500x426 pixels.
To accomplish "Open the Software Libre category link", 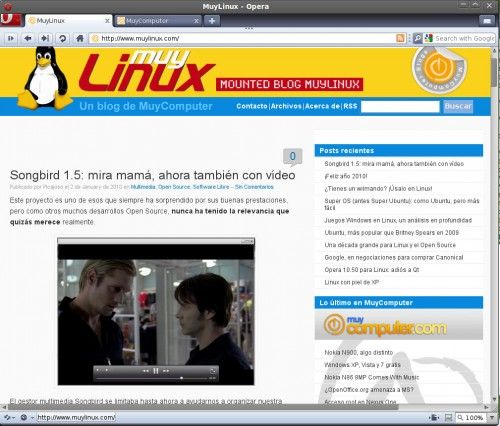I will coord(211,187).
